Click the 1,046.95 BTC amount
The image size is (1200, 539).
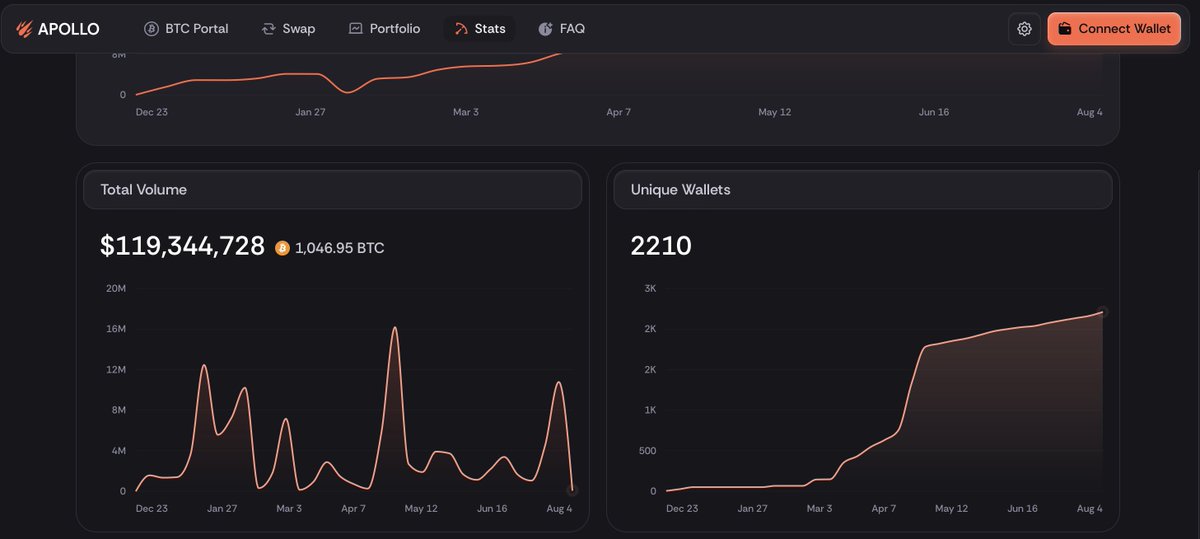point(339,248)
